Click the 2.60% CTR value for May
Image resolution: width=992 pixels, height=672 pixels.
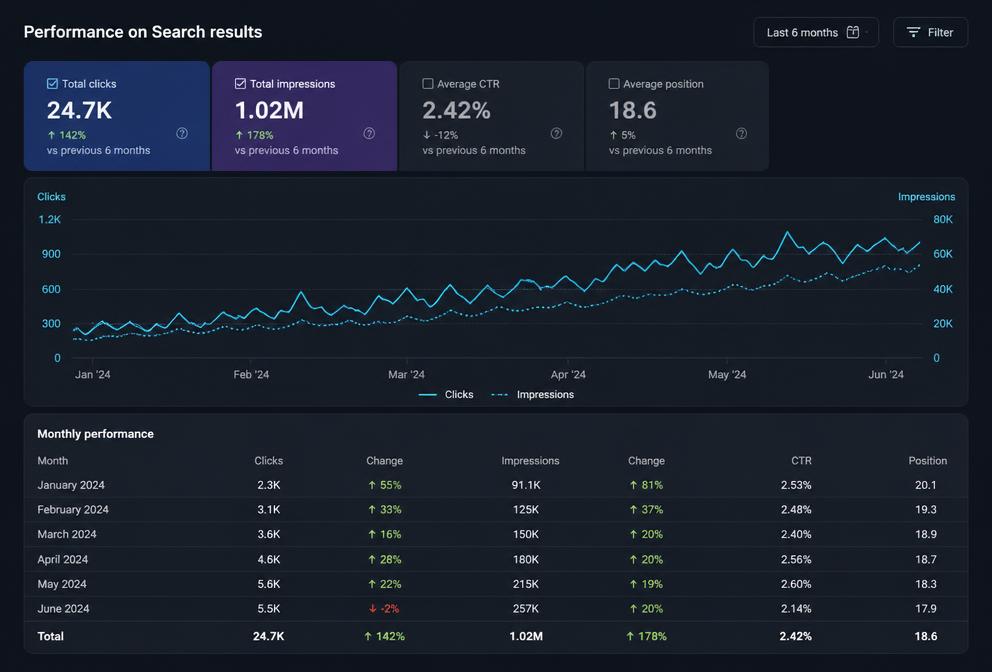tap(796, 584)
